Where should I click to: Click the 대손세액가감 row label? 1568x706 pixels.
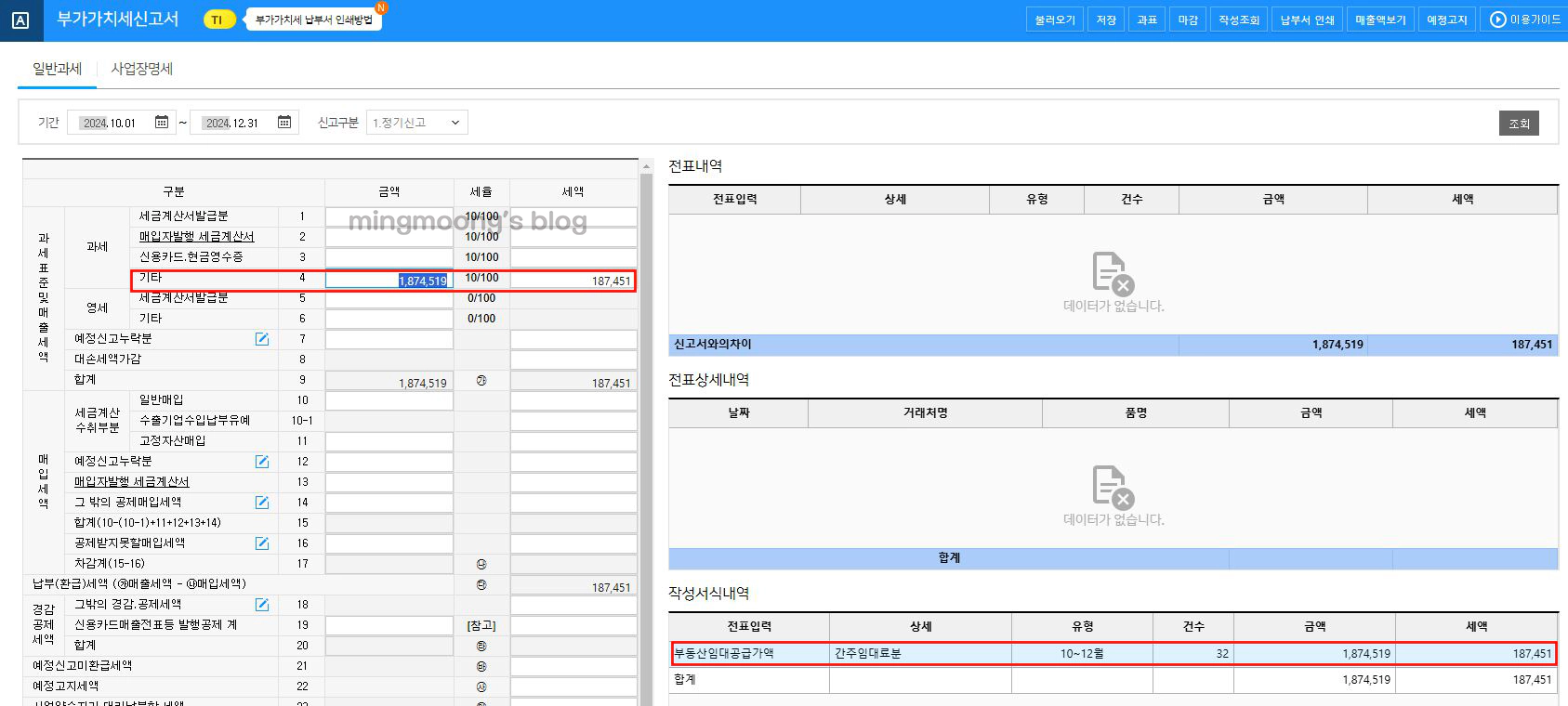108,359
